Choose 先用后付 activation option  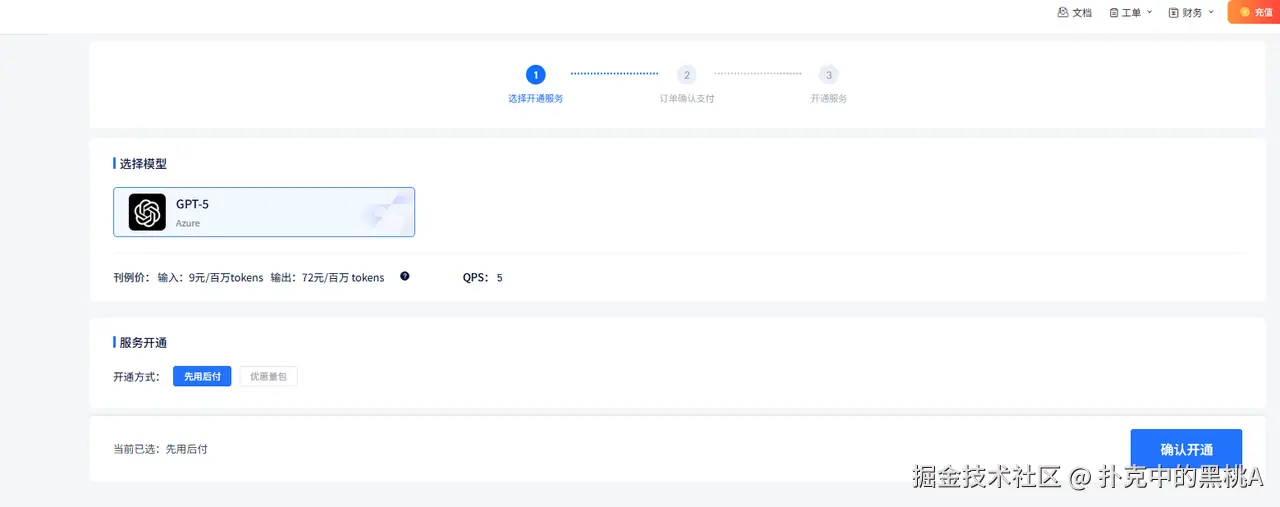pos(202,376)
